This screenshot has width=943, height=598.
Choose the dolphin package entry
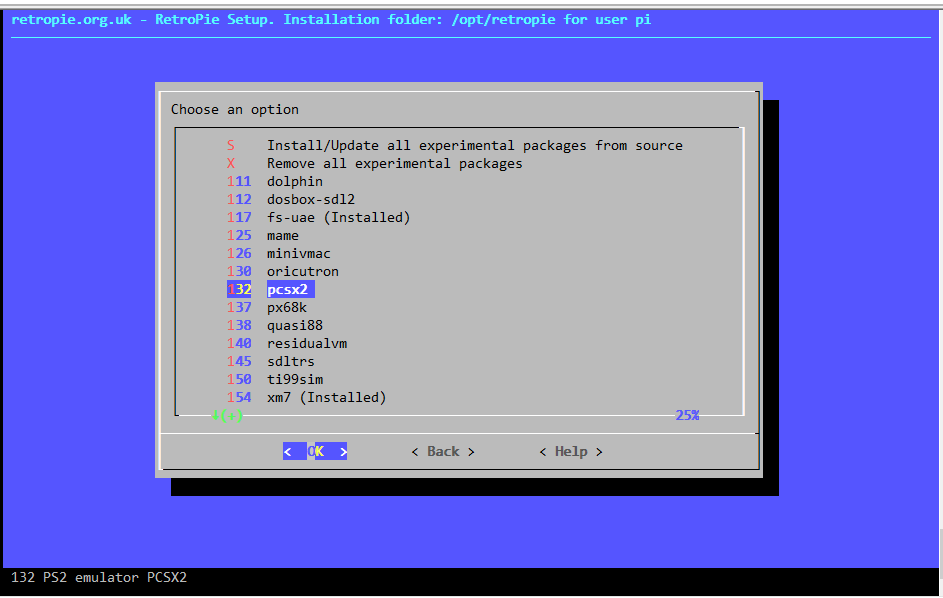tap(275, 182)
